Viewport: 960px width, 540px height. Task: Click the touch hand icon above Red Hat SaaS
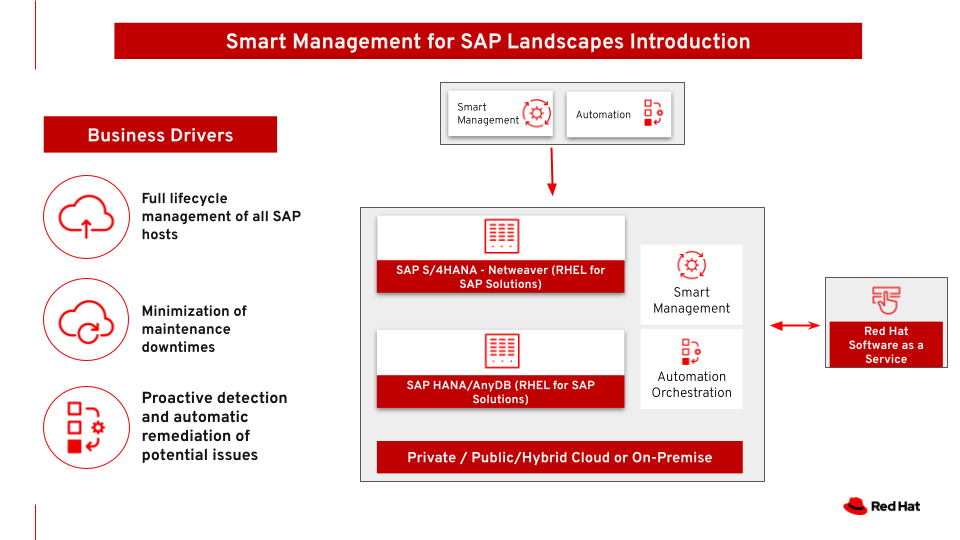886,300
